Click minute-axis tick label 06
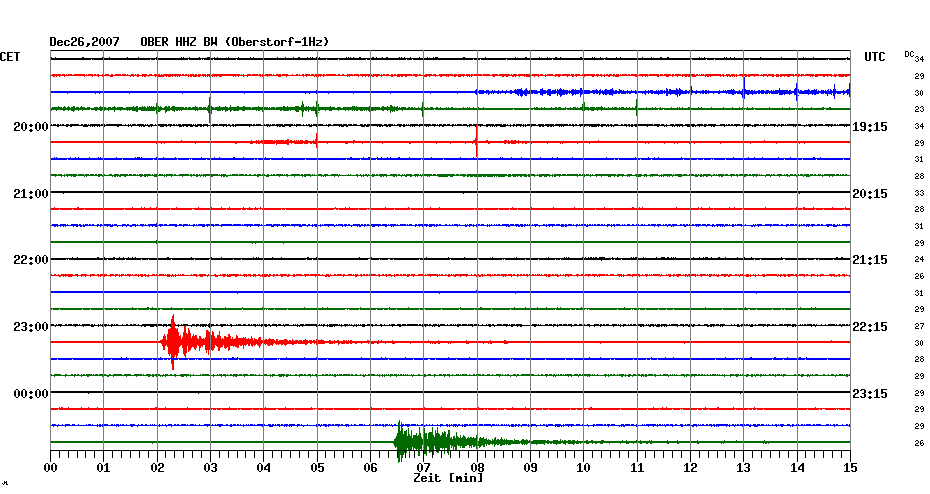Screen dimensions: 930x494 click(371, 468)
